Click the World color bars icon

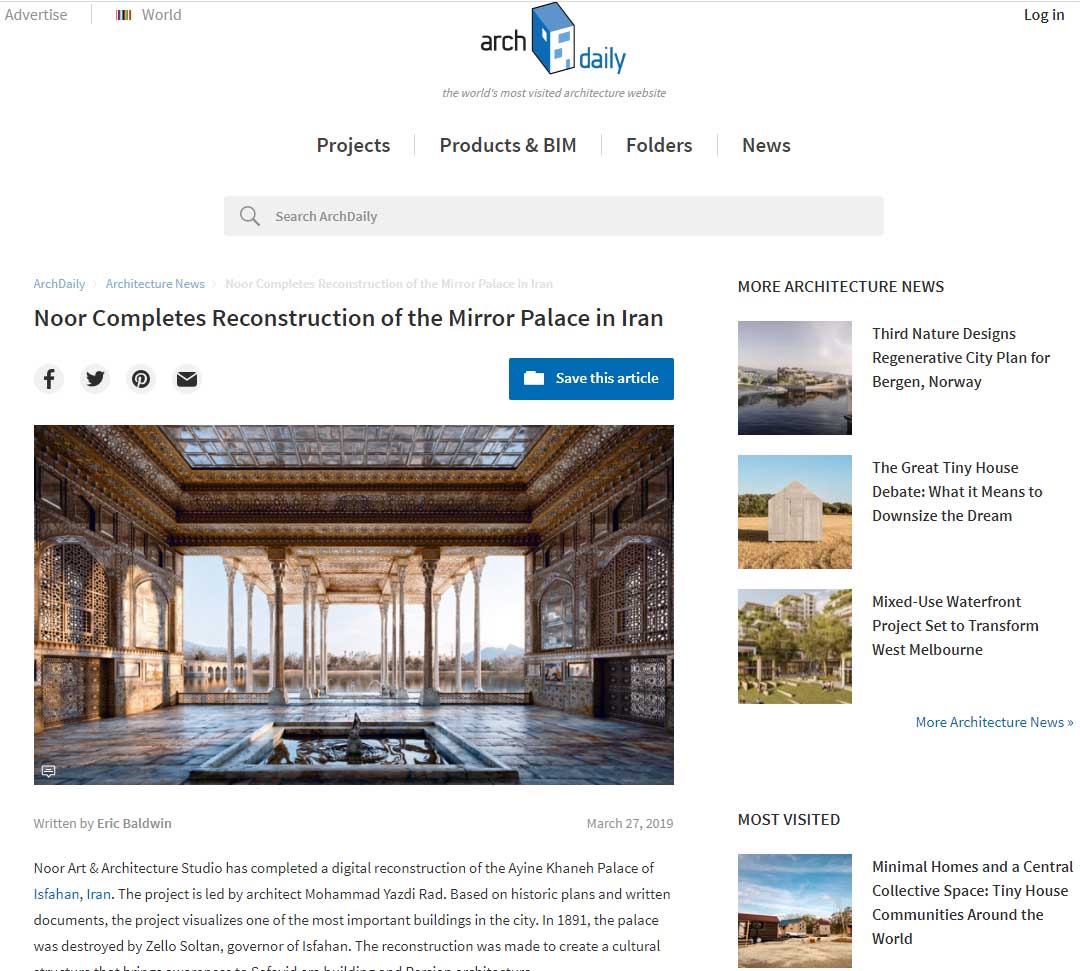(124, 15)
